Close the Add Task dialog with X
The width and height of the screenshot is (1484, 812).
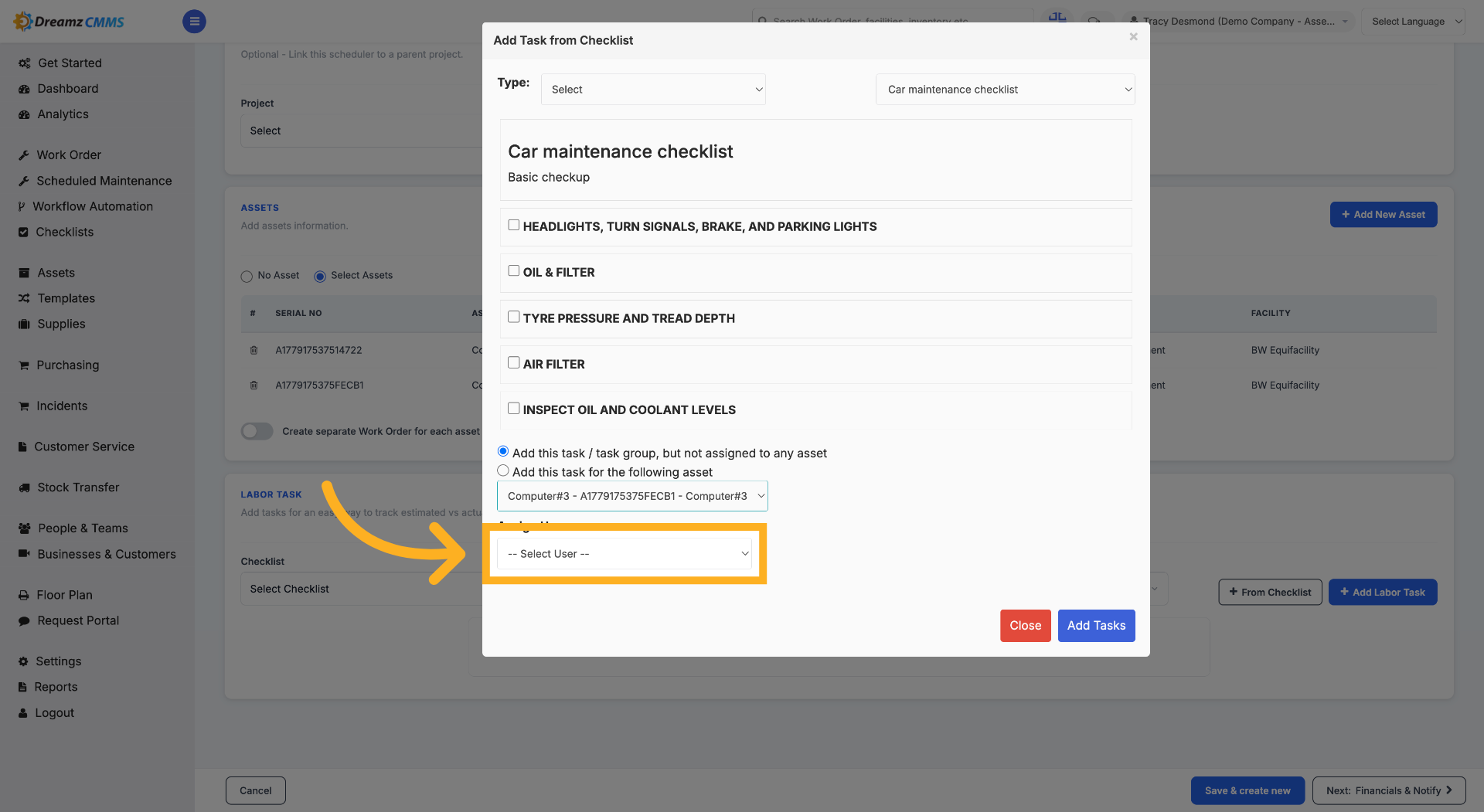coord(1133,36)
